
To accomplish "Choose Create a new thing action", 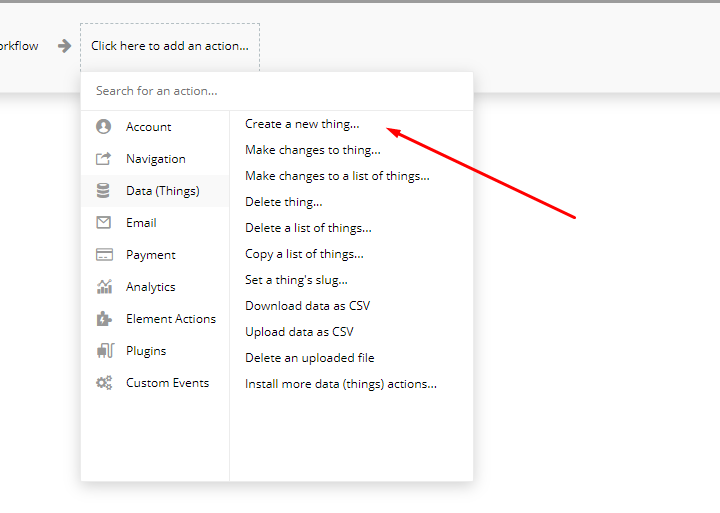I will [x=302, y=124].
